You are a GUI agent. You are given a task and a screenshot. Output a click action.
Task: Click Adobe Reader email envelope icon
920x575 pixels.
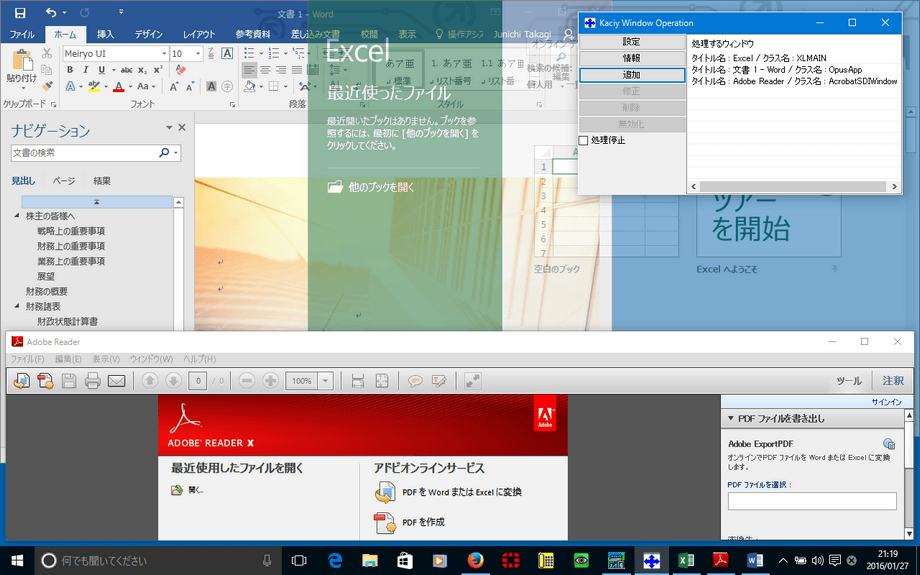coord(117,381)
